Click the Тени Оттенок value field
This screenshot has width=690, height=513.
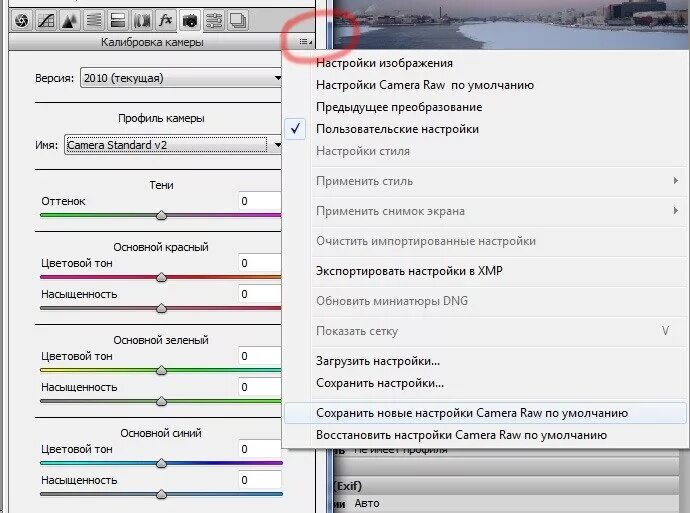[x=260, y=201]
